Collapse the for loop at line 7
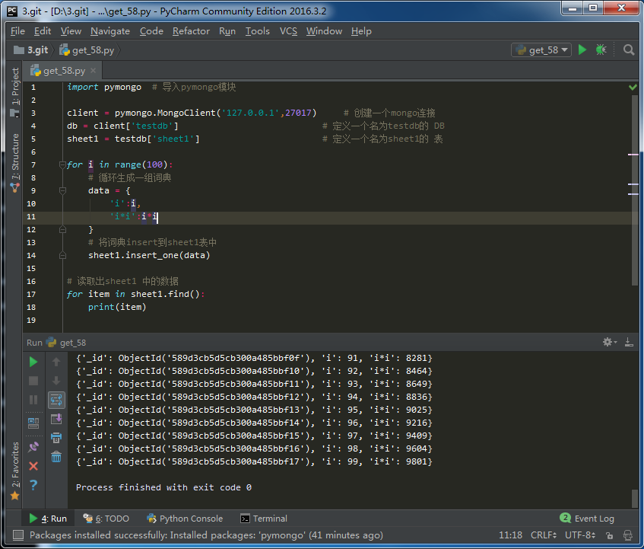This screenshot has height=549, width=644. (62, 165)
